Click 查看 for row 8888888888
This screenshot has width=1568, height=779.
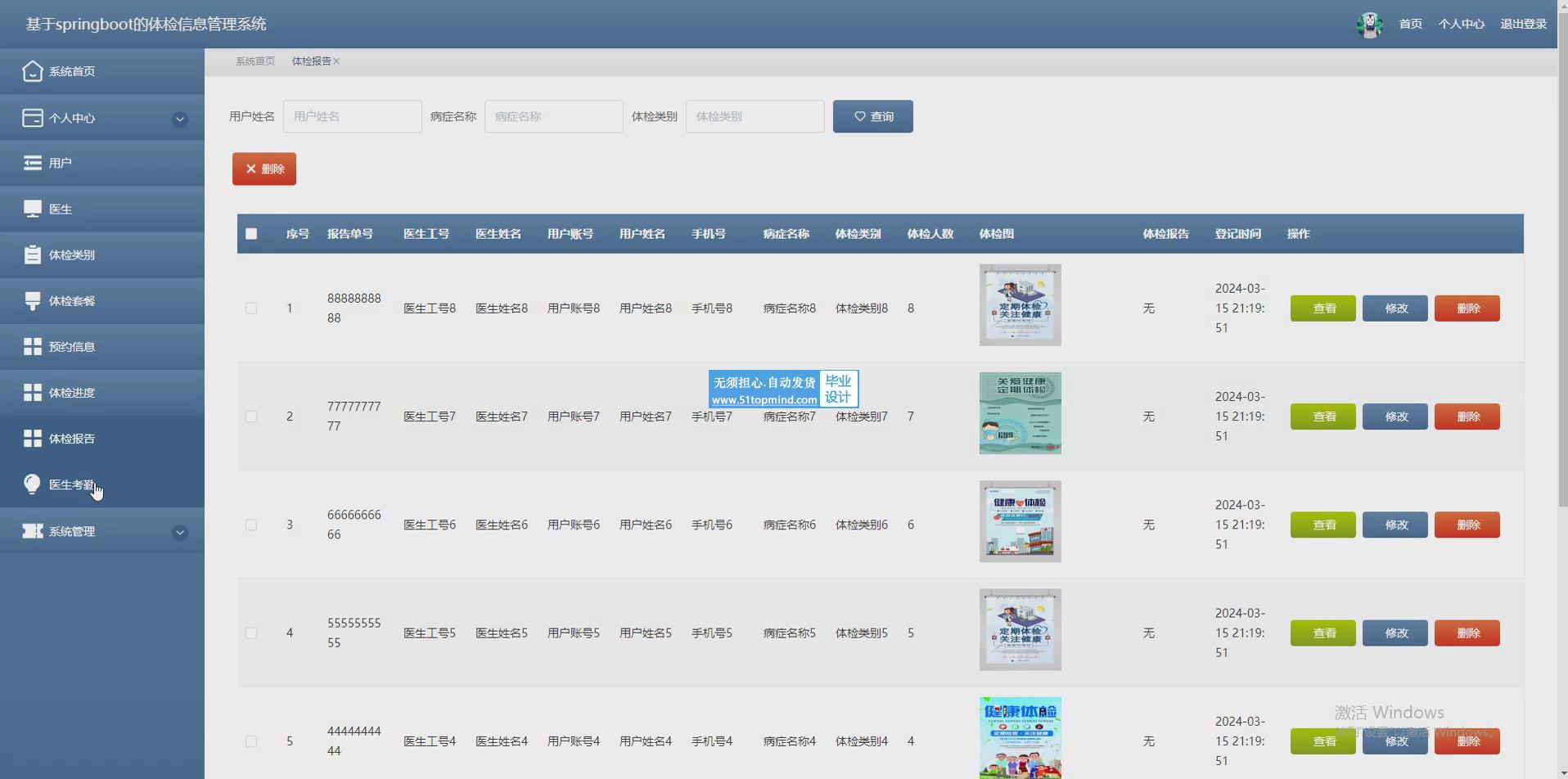pos(1323,308)
